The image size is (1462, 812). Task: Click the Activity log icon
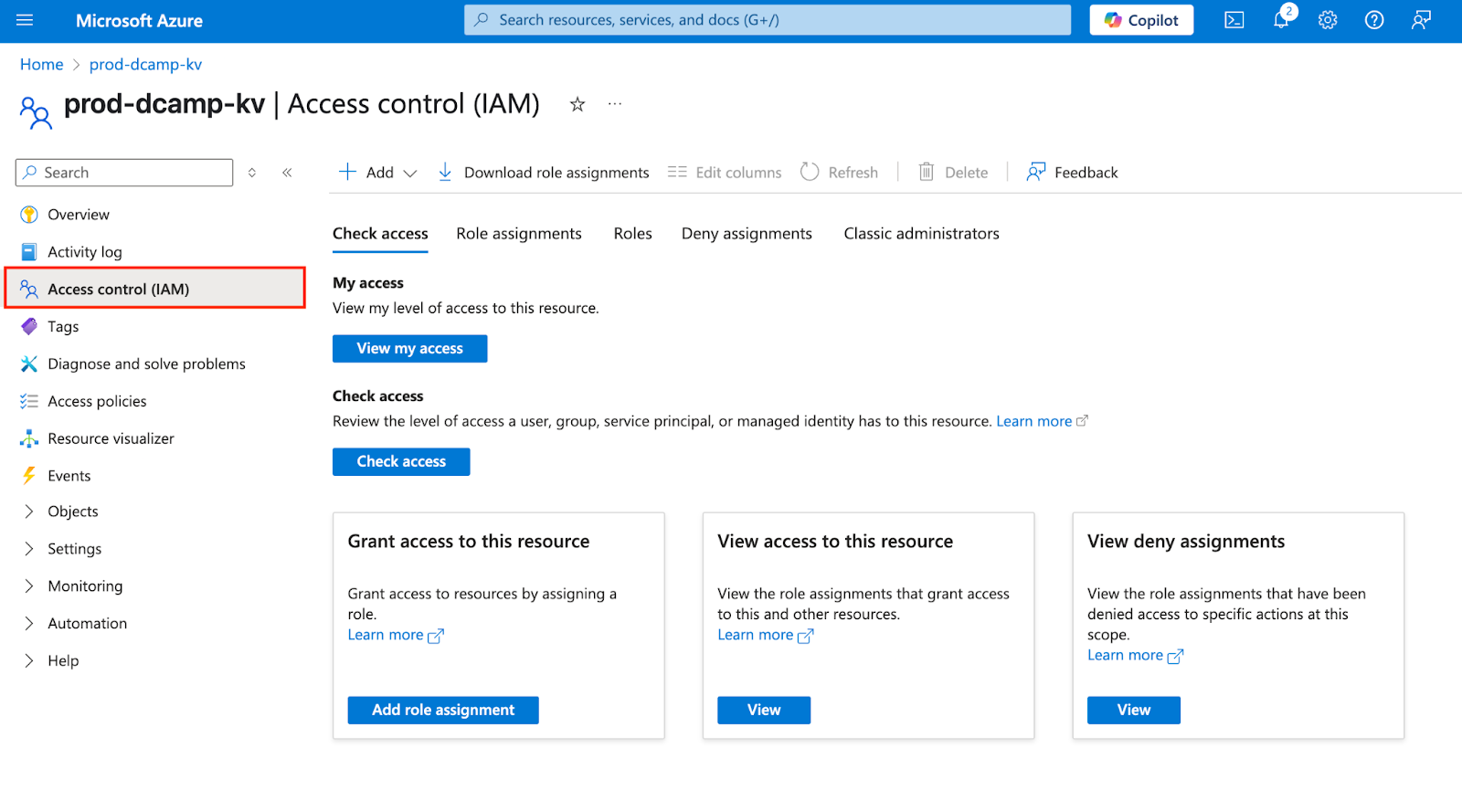pyautogui.click(x=29, y=252)
